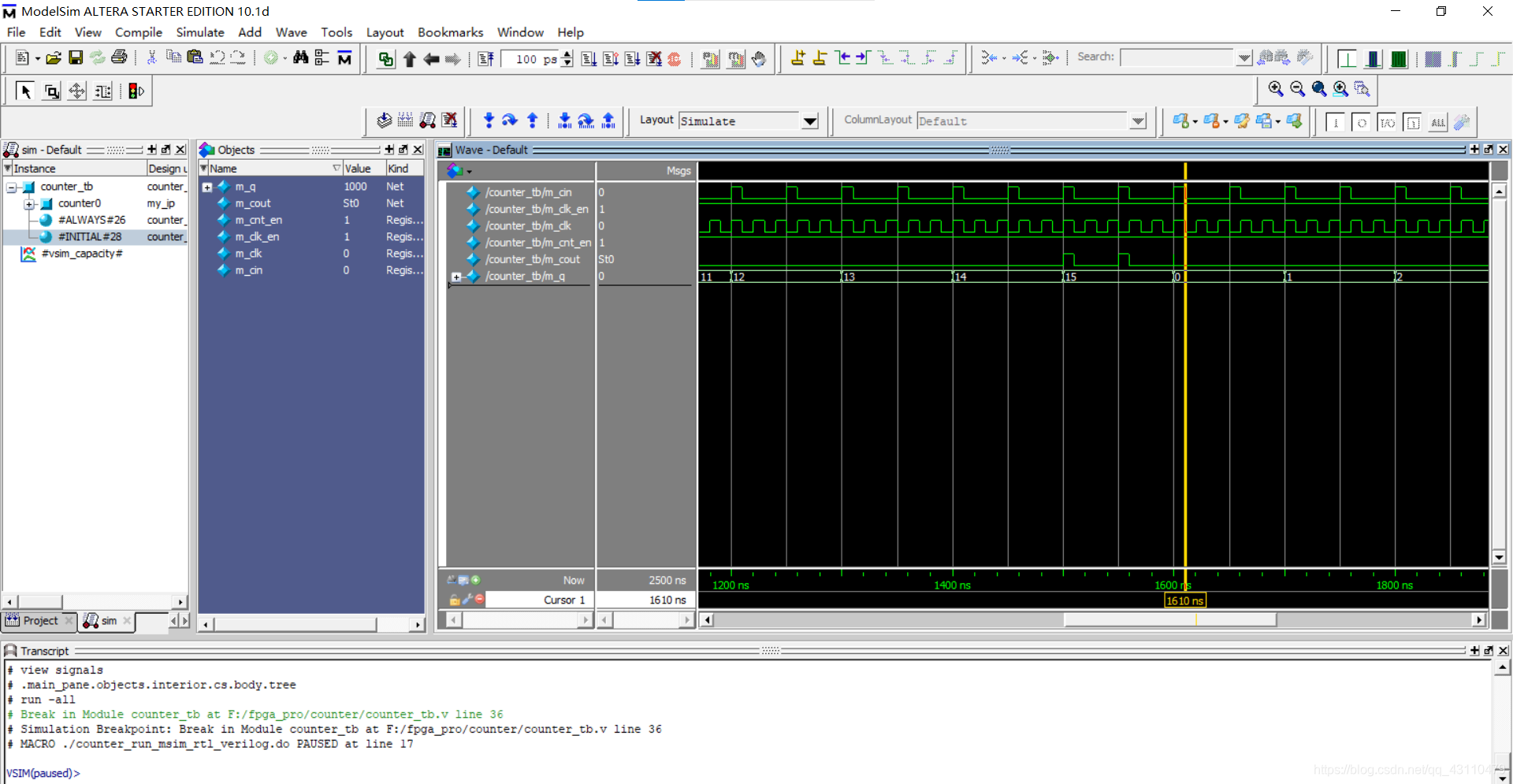This screenshot has width=1513, height=784.
Task: Click Find Next Transition icon
Action: 863,58
